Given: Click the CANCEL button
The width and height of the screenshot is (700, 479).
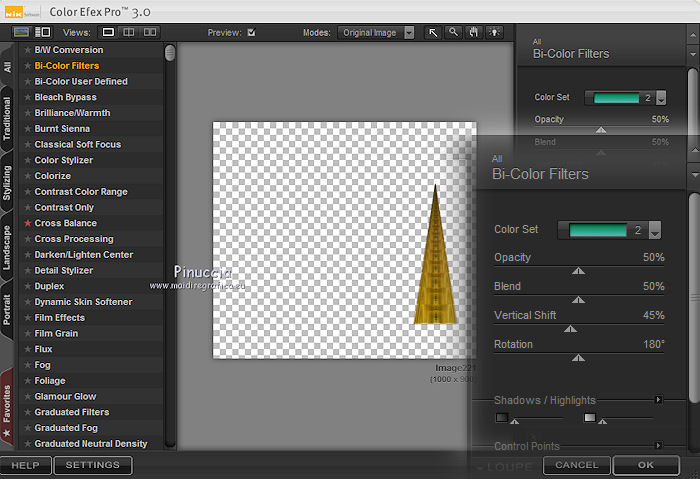Looking at the screenshot, I should pyautogui.click(x=577, y=465).
